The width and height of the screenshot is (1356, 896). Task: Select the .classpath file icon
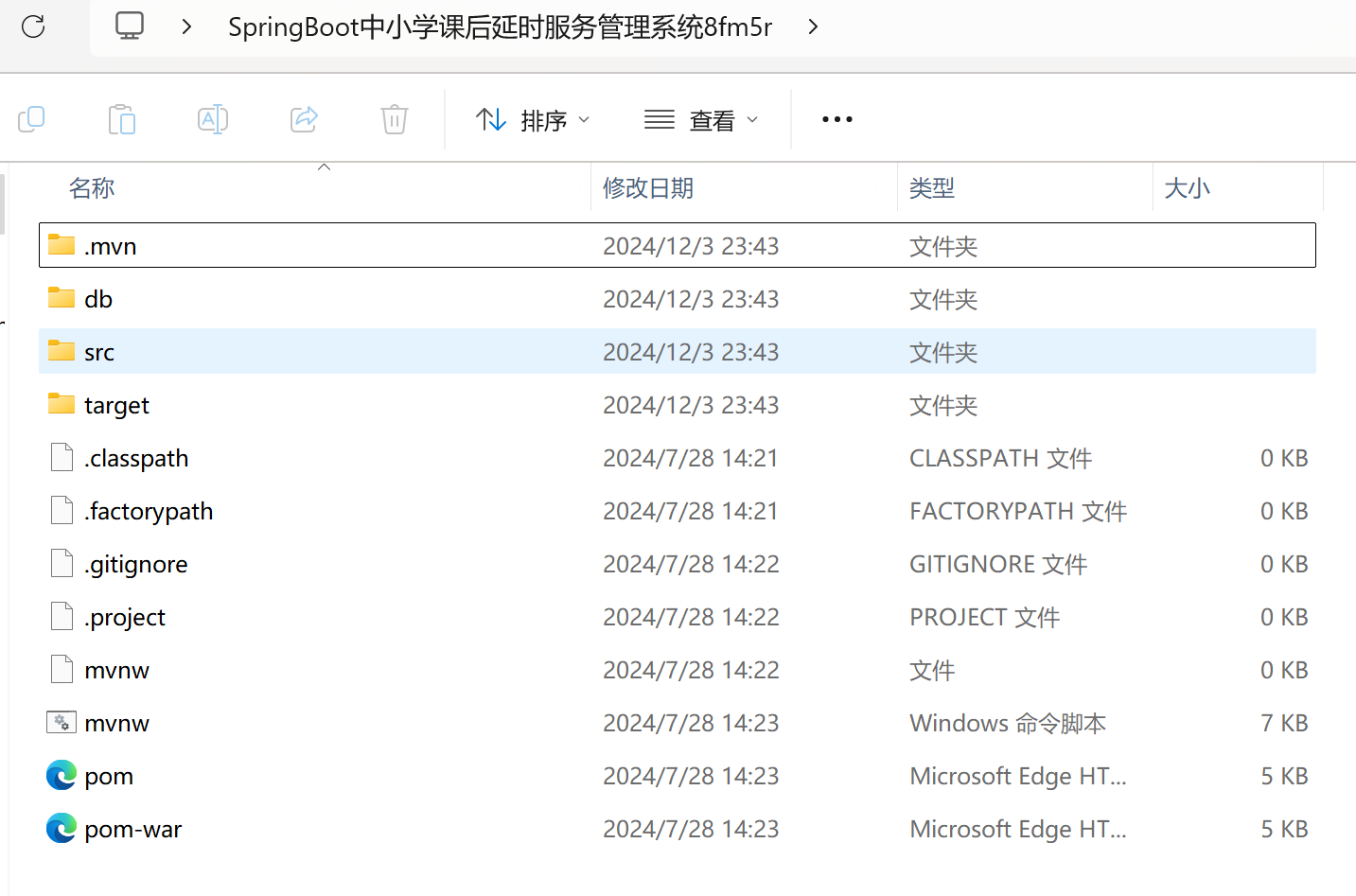(62, 457)
